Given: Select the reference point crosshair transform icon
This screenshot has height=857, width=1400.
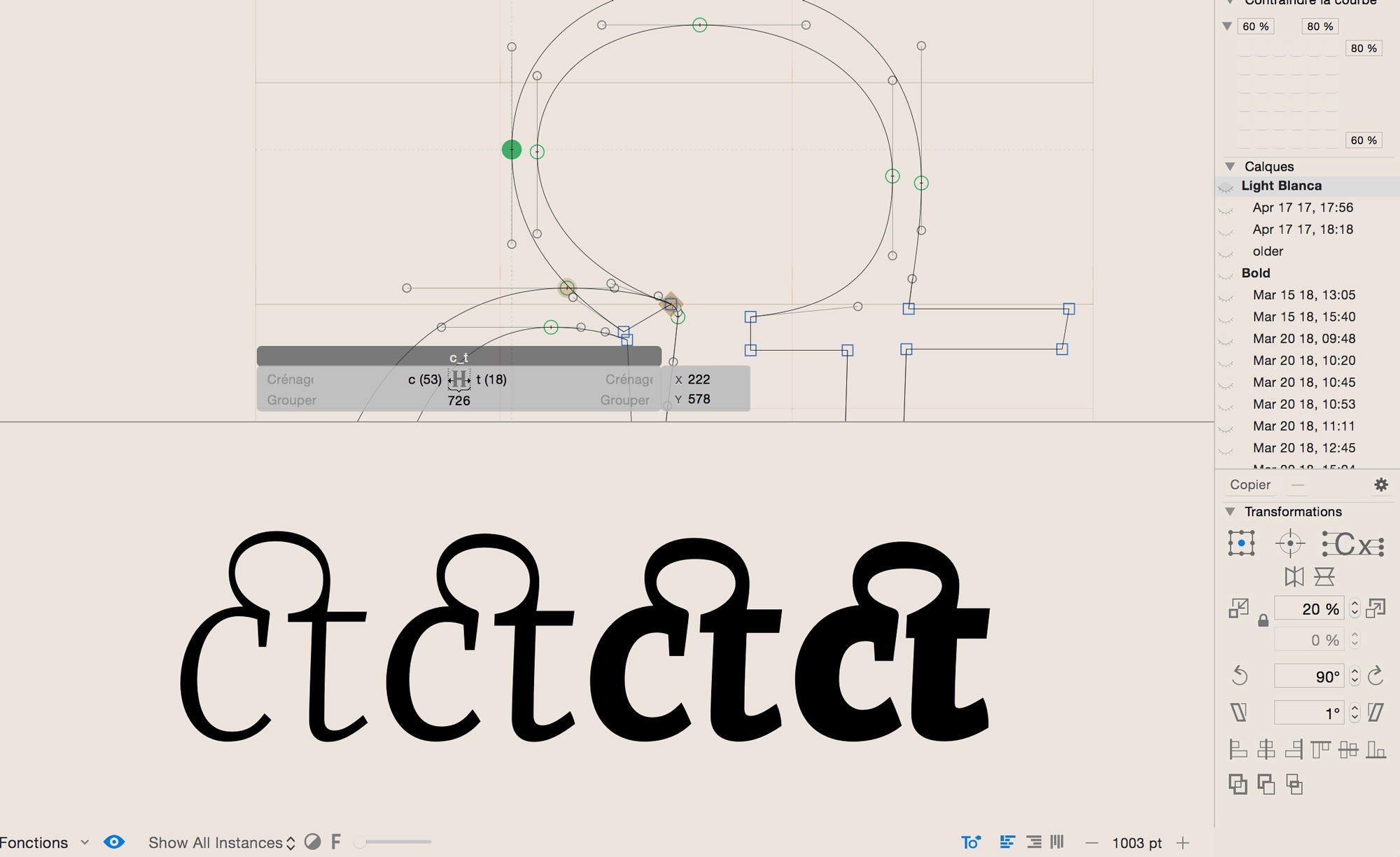Looking at the screenshot, I should [1290, 543].
